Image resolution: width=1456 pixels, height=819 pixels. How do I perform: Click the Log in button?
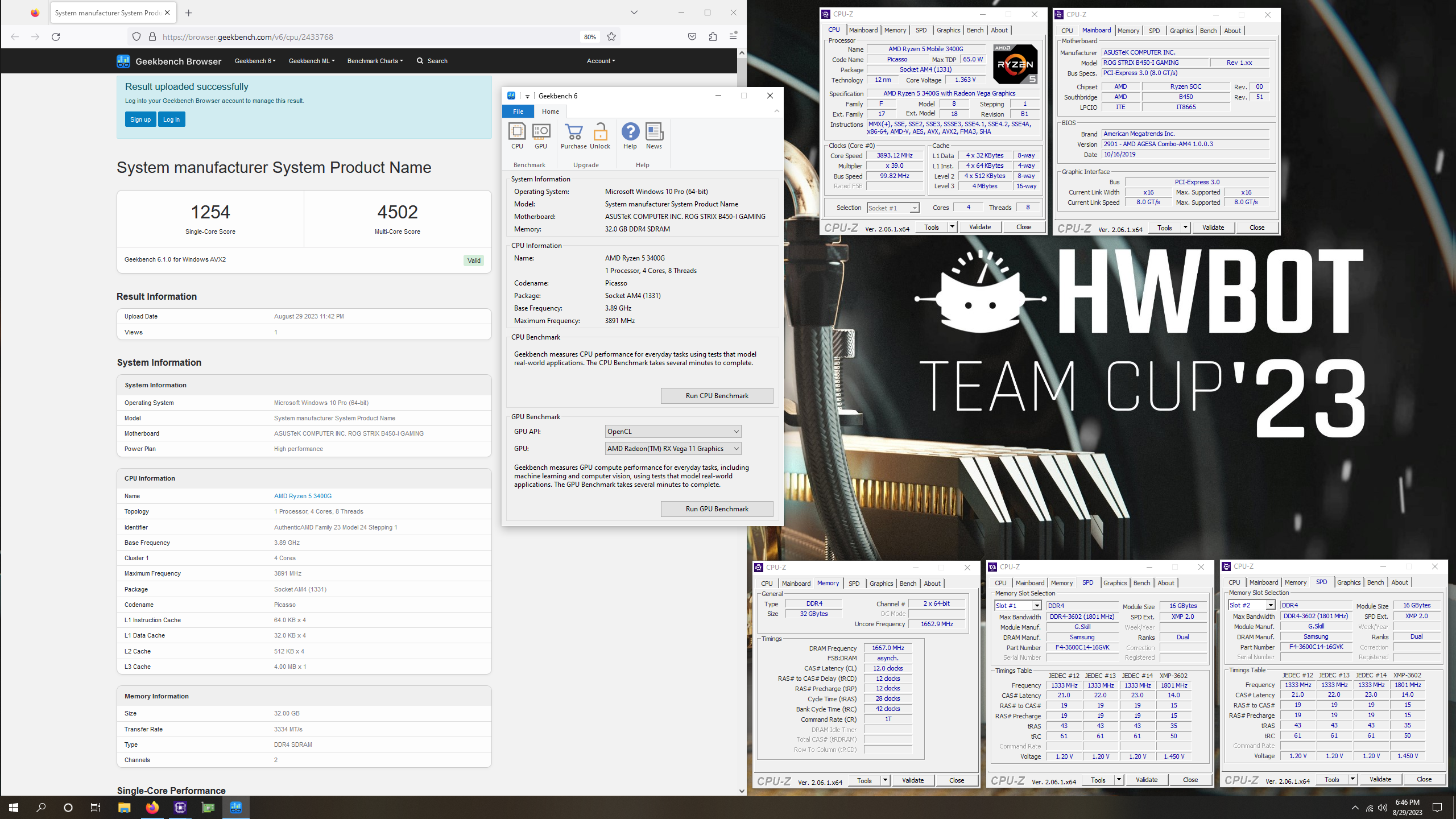click(x=171, y=119)
